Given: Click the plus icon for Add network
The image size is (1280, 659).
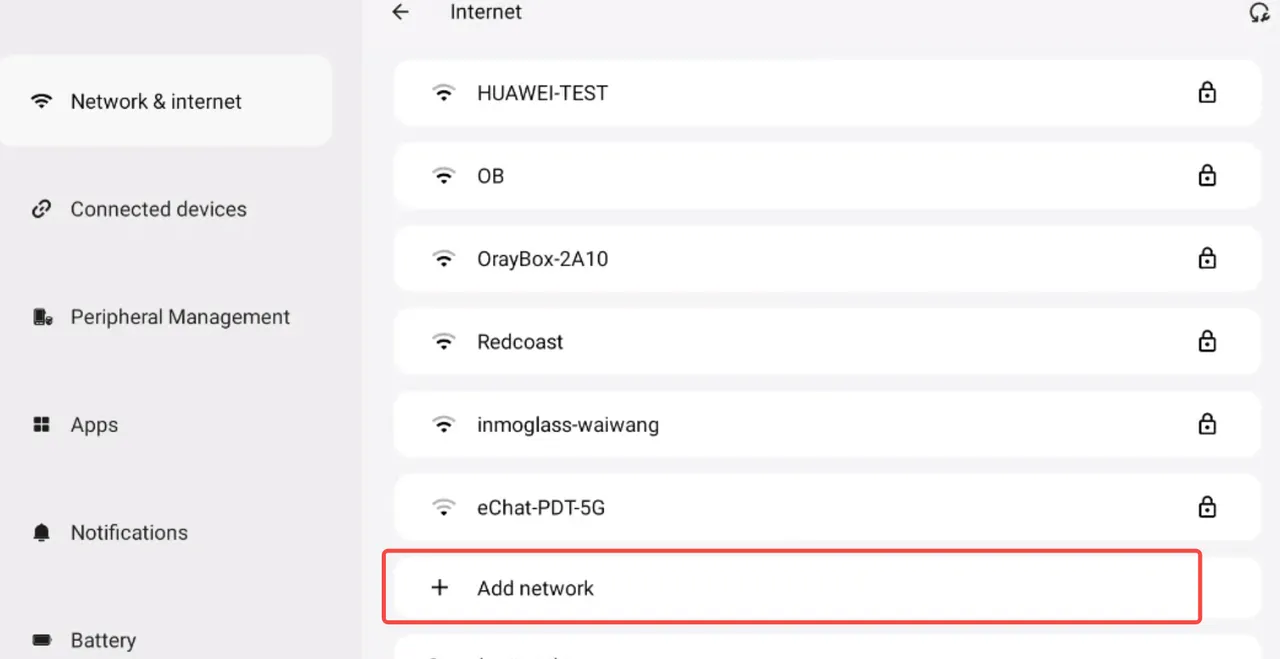Looking at the screenshot, I should pyautogui.click(x=439, y=588).
